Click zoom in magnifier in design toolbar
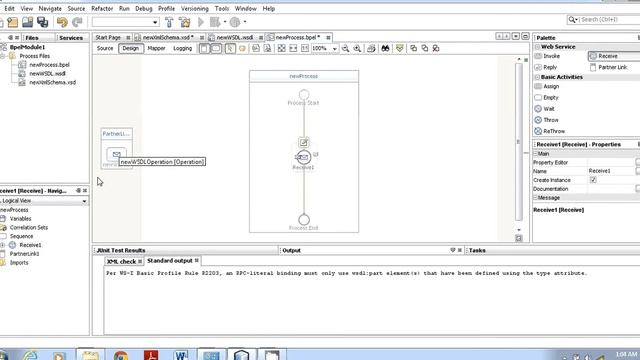 tap(357, 49)
